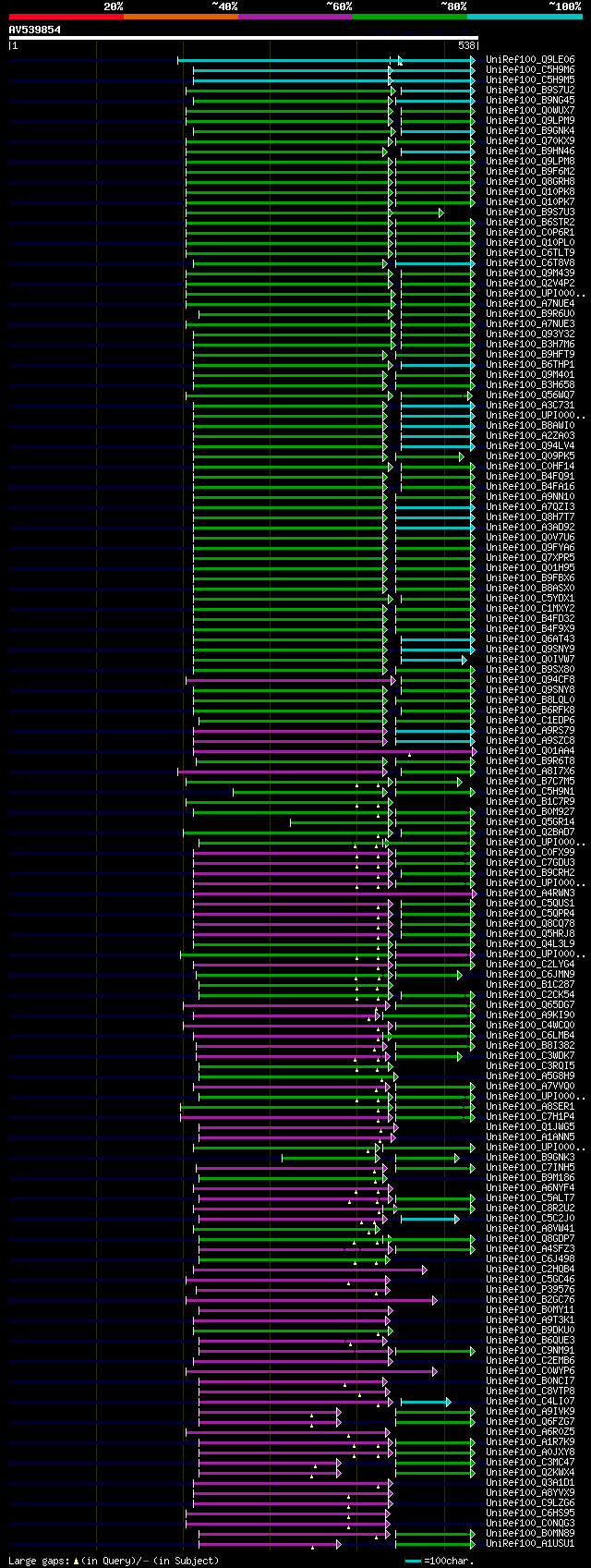Viewport: 591px width, 1568px height.
Task: Open hit UniRef100_Q9LE06
Action: click(530, 60)
